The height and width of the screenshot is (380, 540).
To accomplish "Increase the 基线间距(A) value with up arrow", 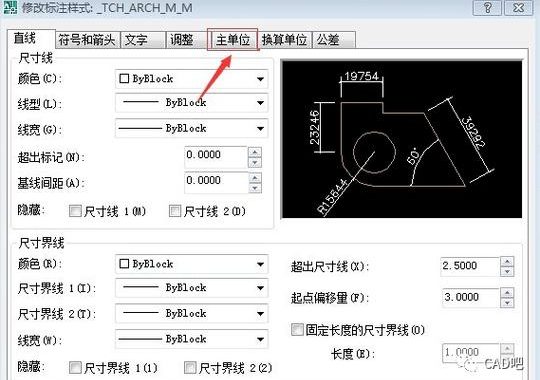I will pyautogui.click(x=255, y=177).
